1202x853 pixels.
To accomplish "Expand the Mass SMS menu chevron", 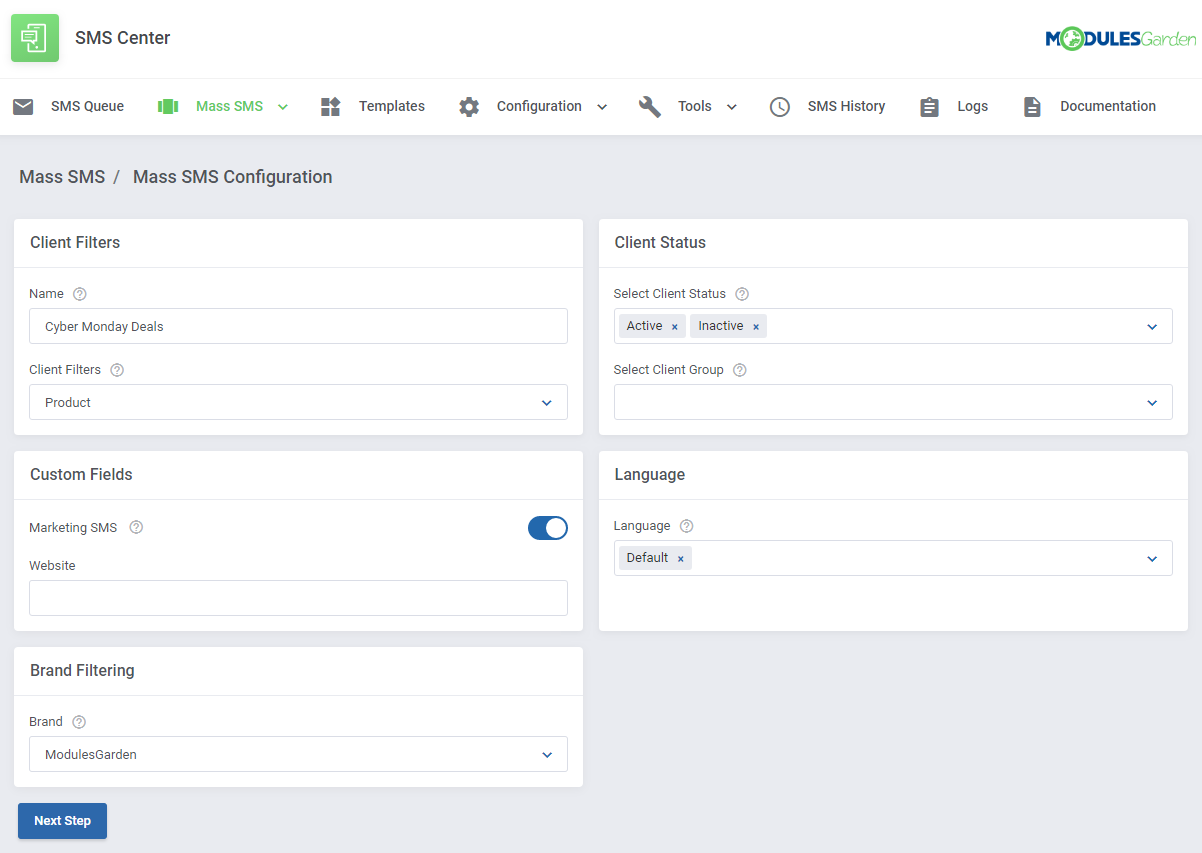I will coord(282,106).
